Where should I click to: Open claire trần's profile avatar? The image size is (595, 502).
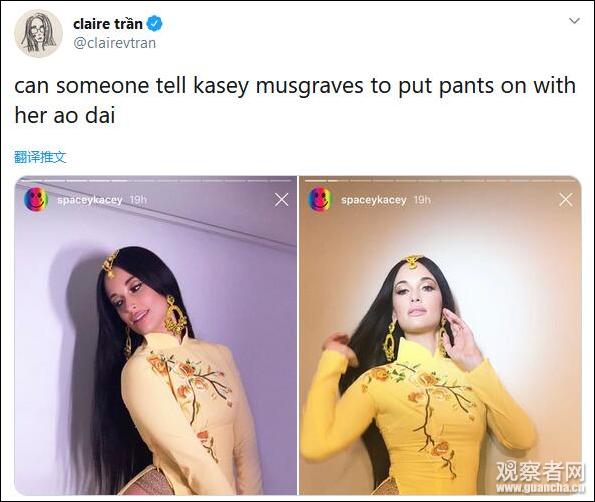pos(38,33)
